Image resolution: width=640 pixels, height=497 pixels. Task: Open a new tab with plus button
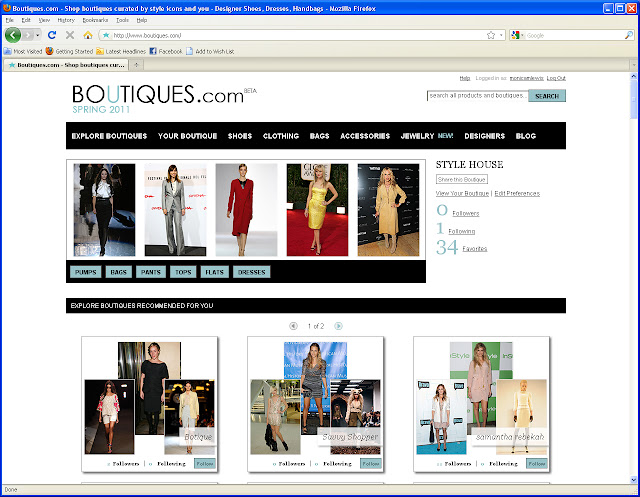[136, 65]
